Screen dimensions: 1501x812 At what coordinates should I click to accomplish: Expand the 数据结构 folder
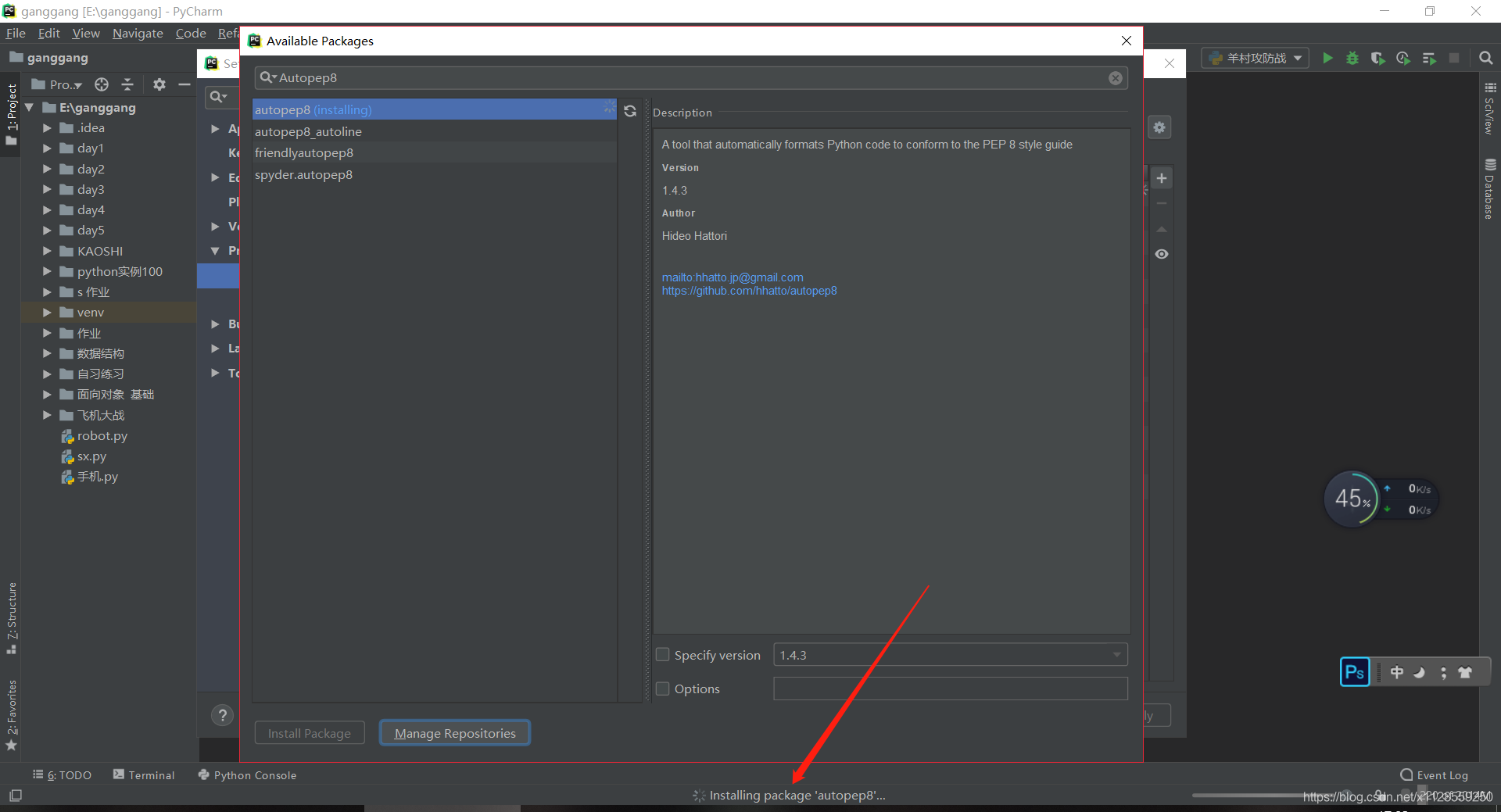click(x=47, y=354)
